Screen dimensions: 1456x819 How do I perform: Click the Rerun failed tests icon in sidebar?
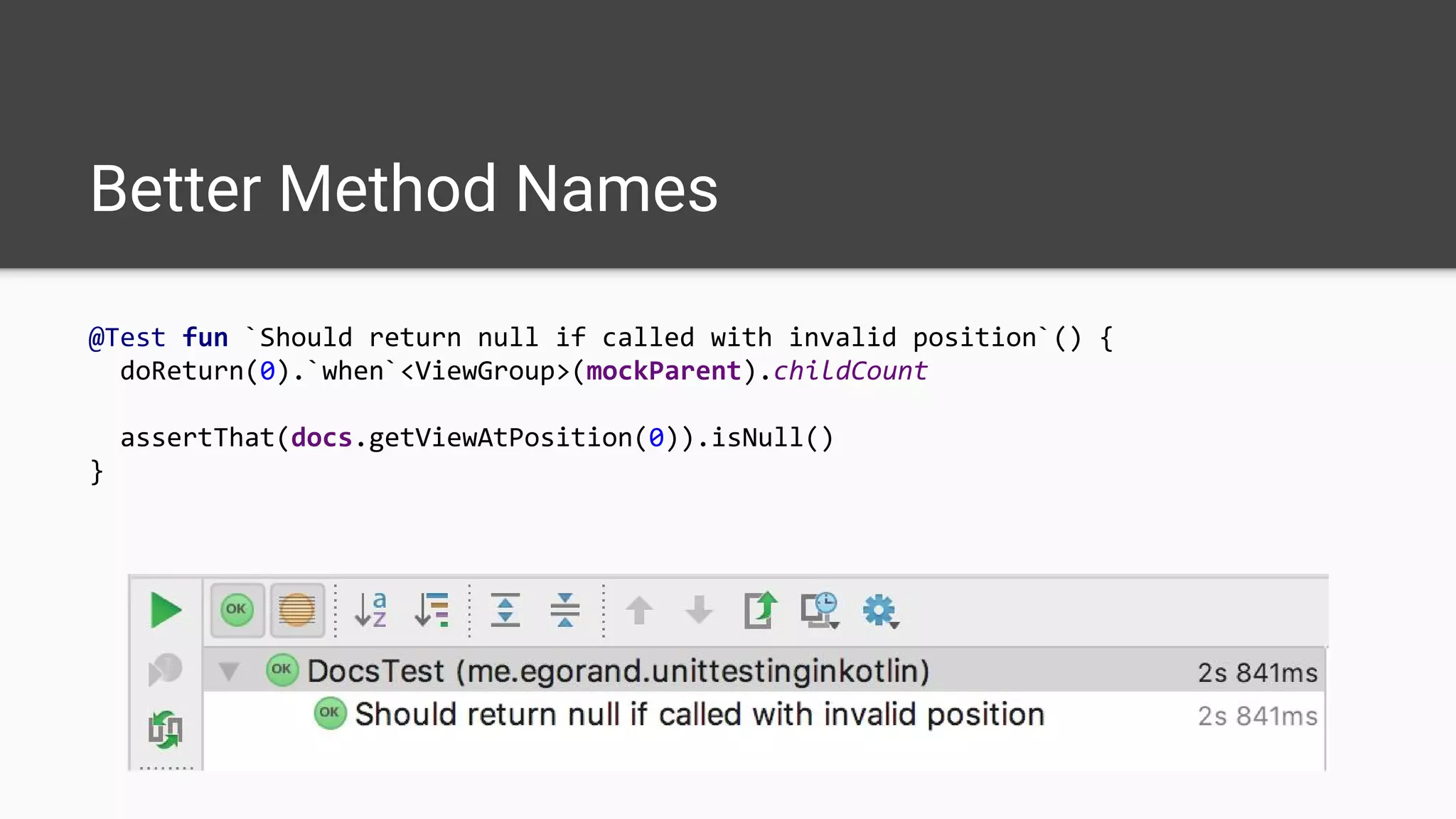click(165, 670)
